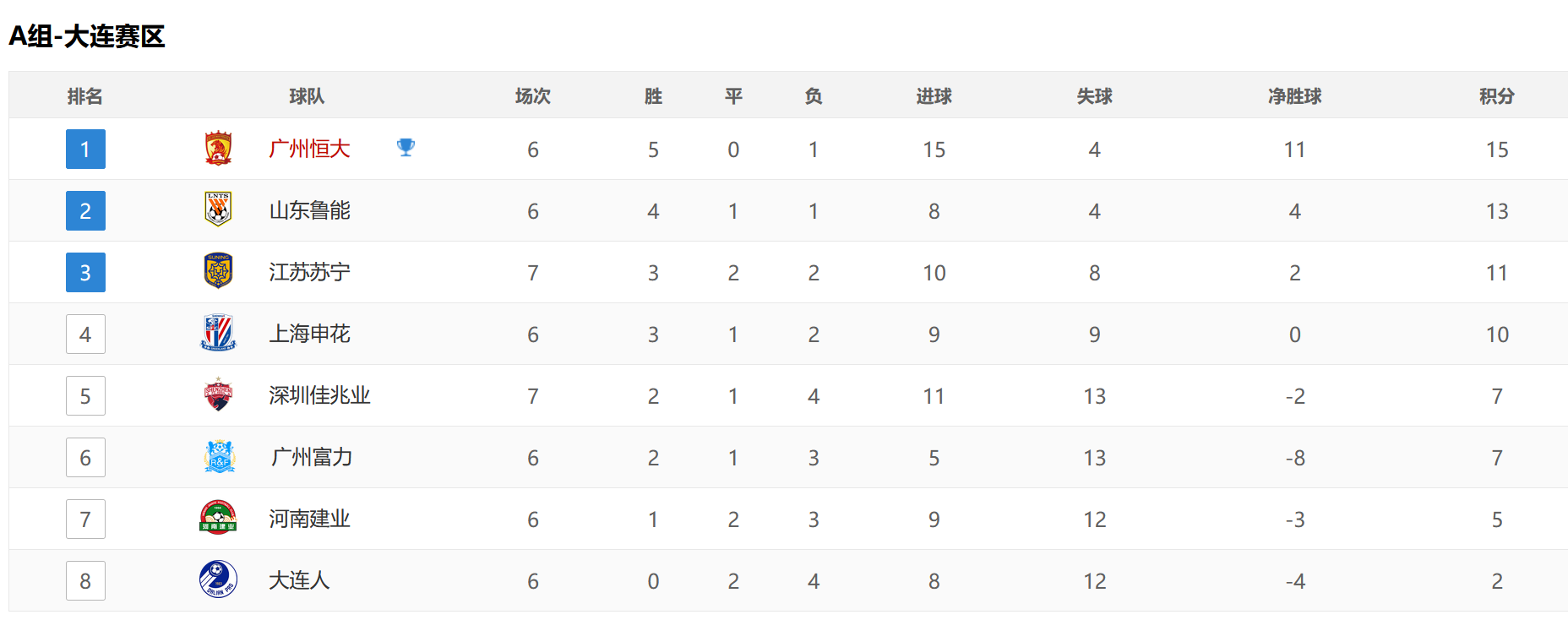The height and width of the screenshot is (620, 1568).
Task: Click the Guangzhou R&F team crest
Action: (x=219, y=457)
